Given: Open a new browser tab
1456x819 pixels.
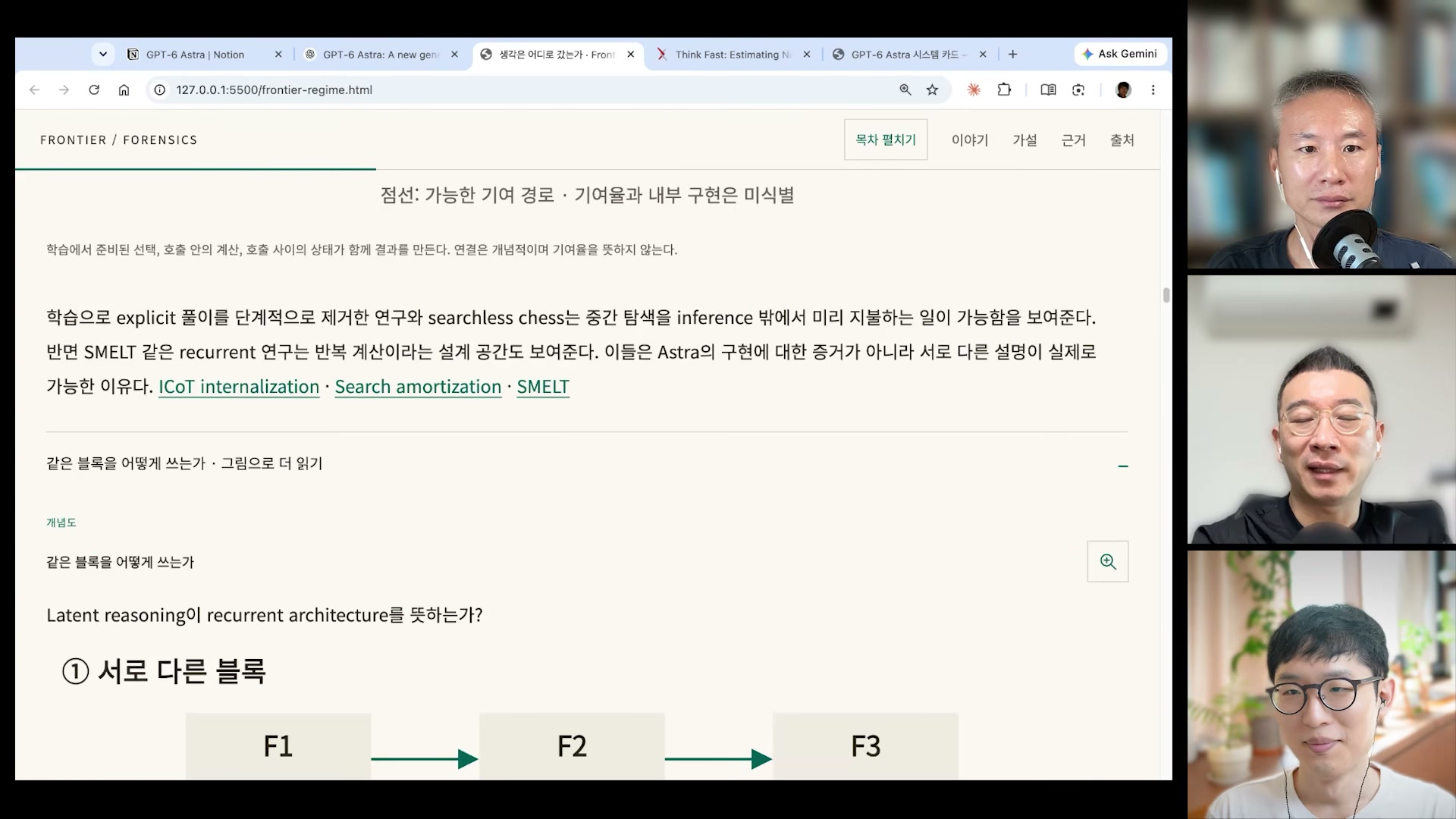Looking at the screenshot, I should click(1012, 55).
